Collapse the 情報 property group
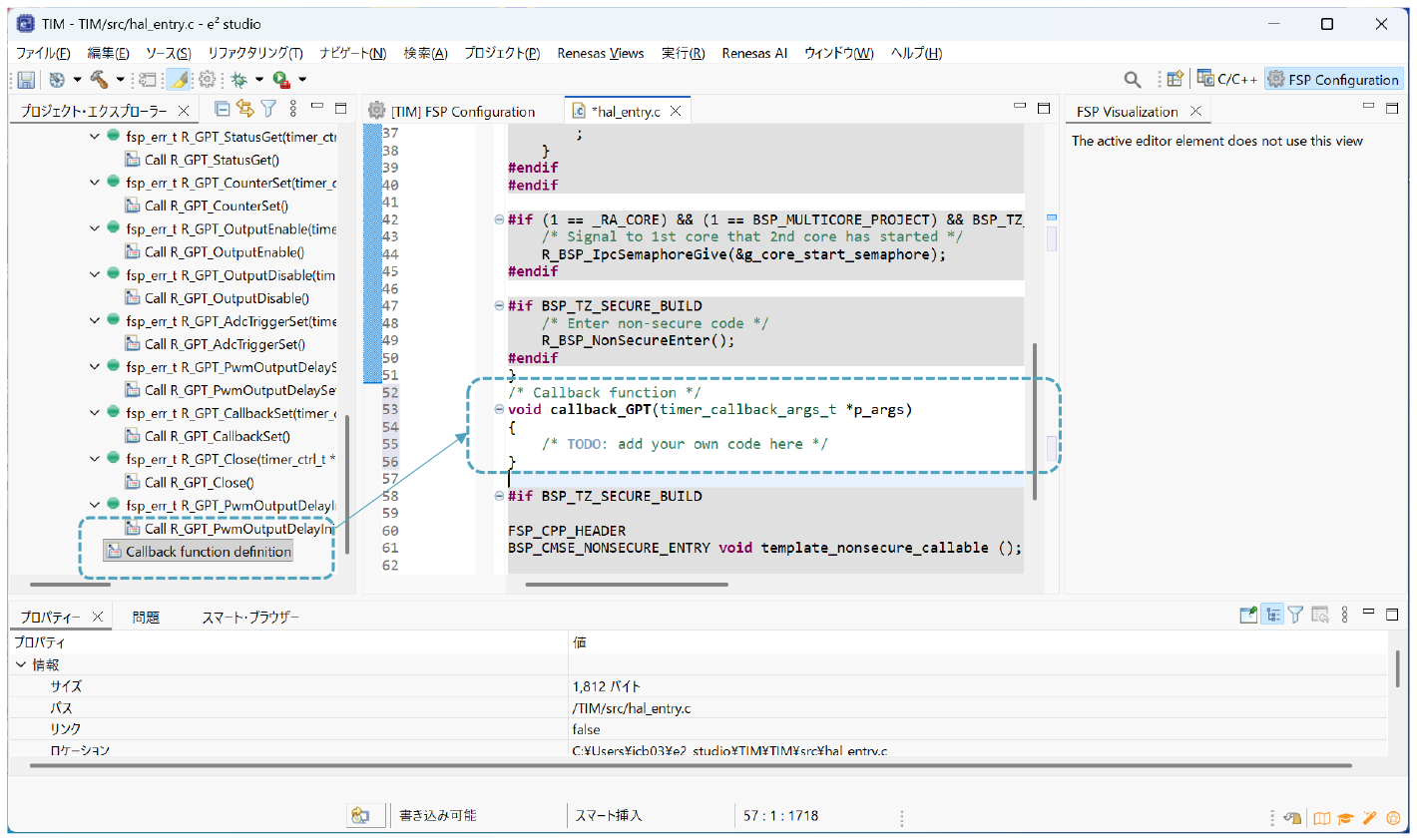The height and width of the screenshot is (840, 1417). coord(21,664)
